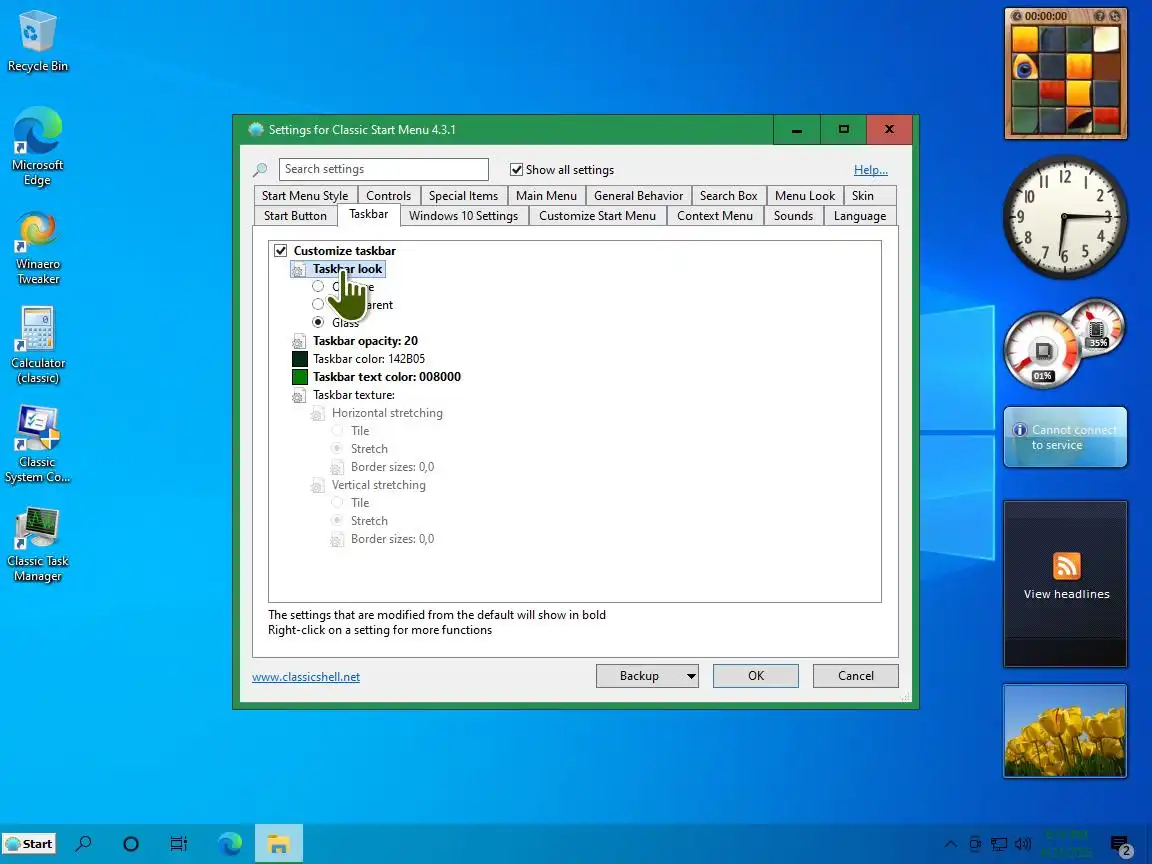Click the RSS feed headlines gadget icon
The image size is (1152, 864).
[1066, 566]
